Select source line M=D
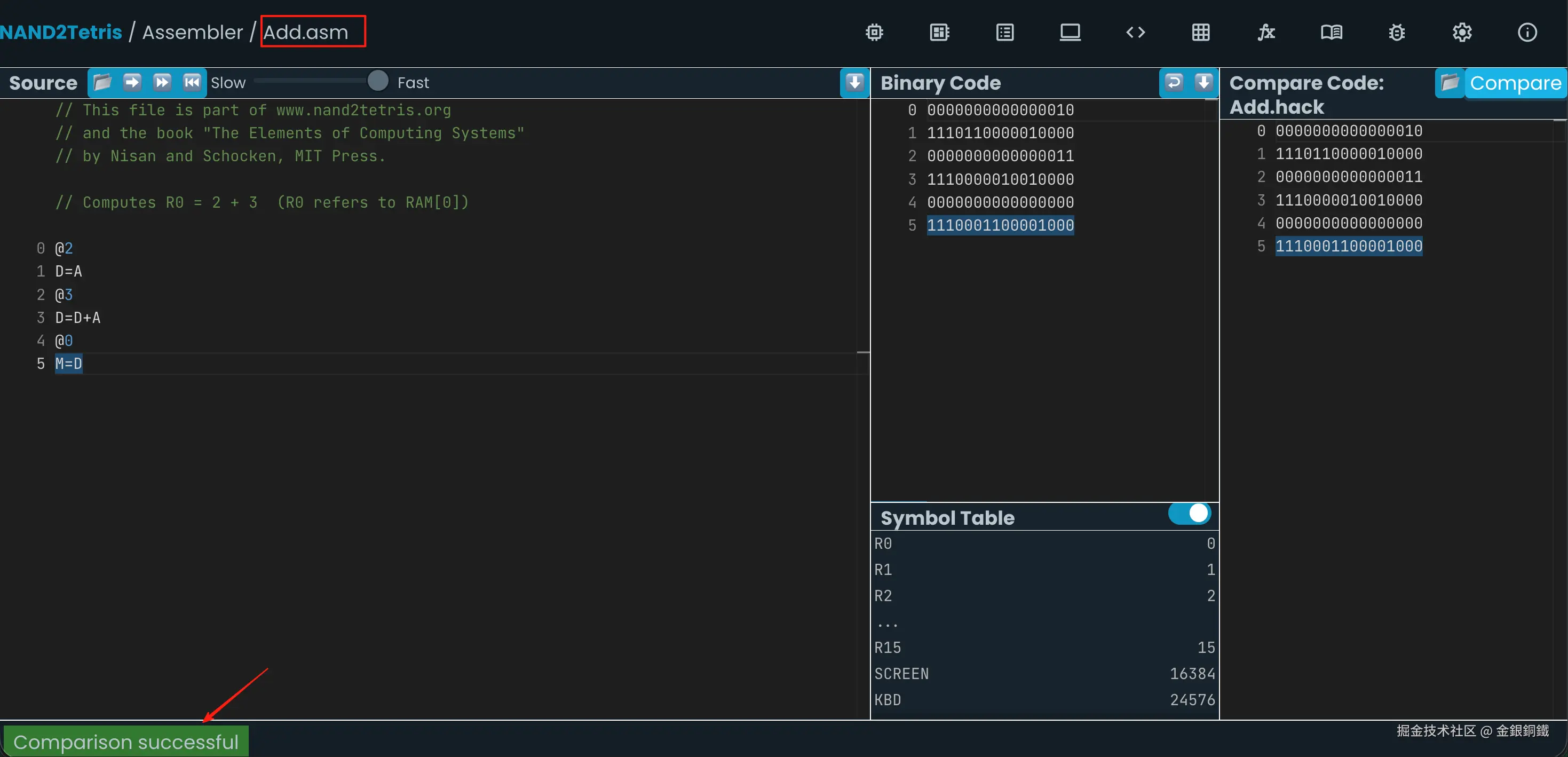 click(69, 364)
